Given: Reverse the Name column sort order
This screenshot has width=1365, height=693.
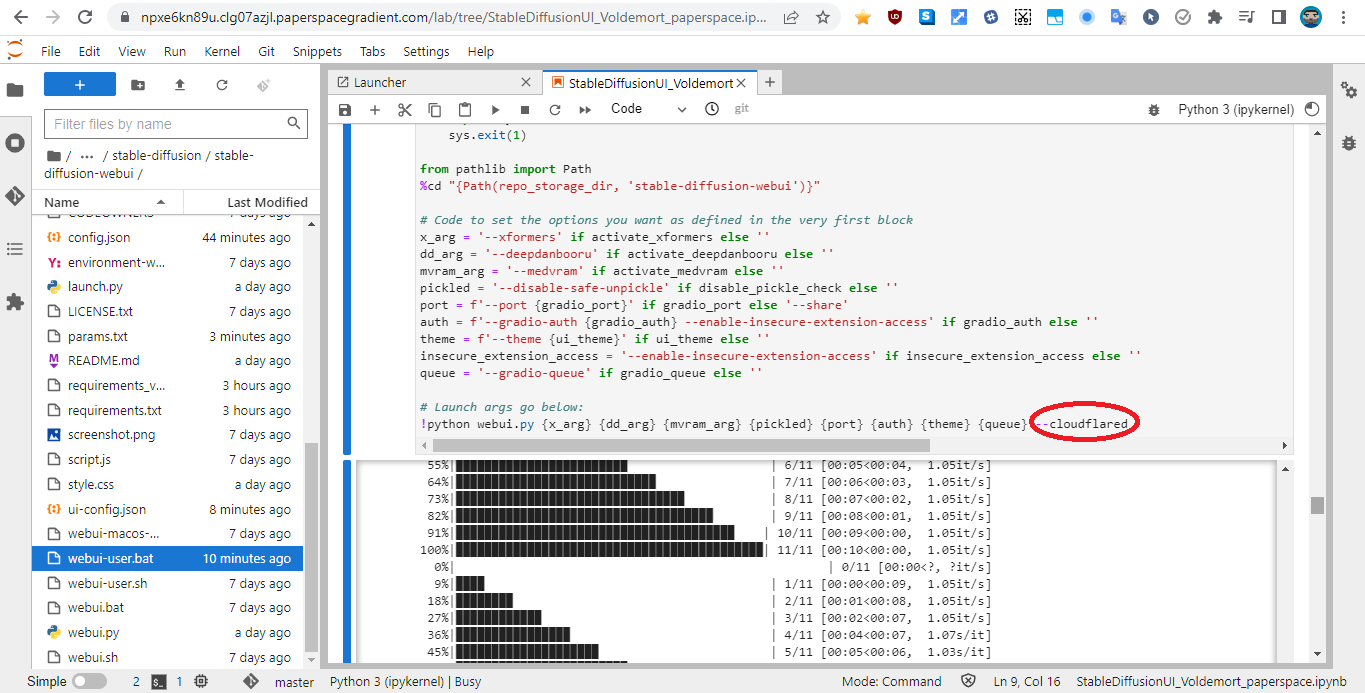Looking at the screenshot, I should point(62,201).
